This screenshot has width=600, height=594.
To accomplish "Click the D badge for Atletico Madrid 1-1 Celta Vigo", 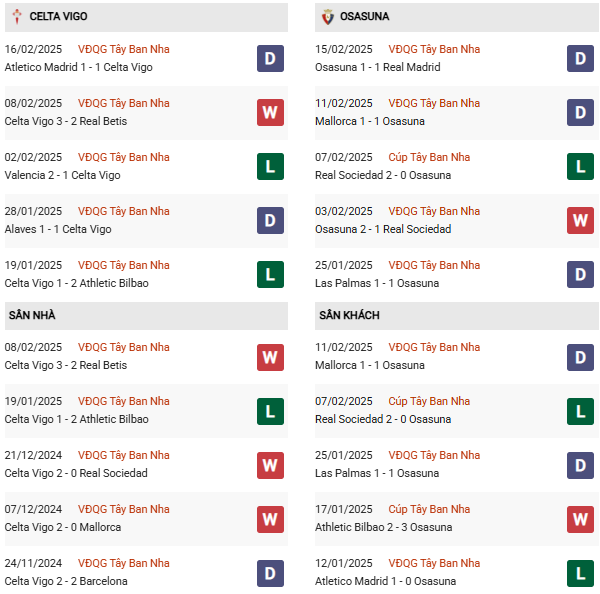I will [270, 59].
